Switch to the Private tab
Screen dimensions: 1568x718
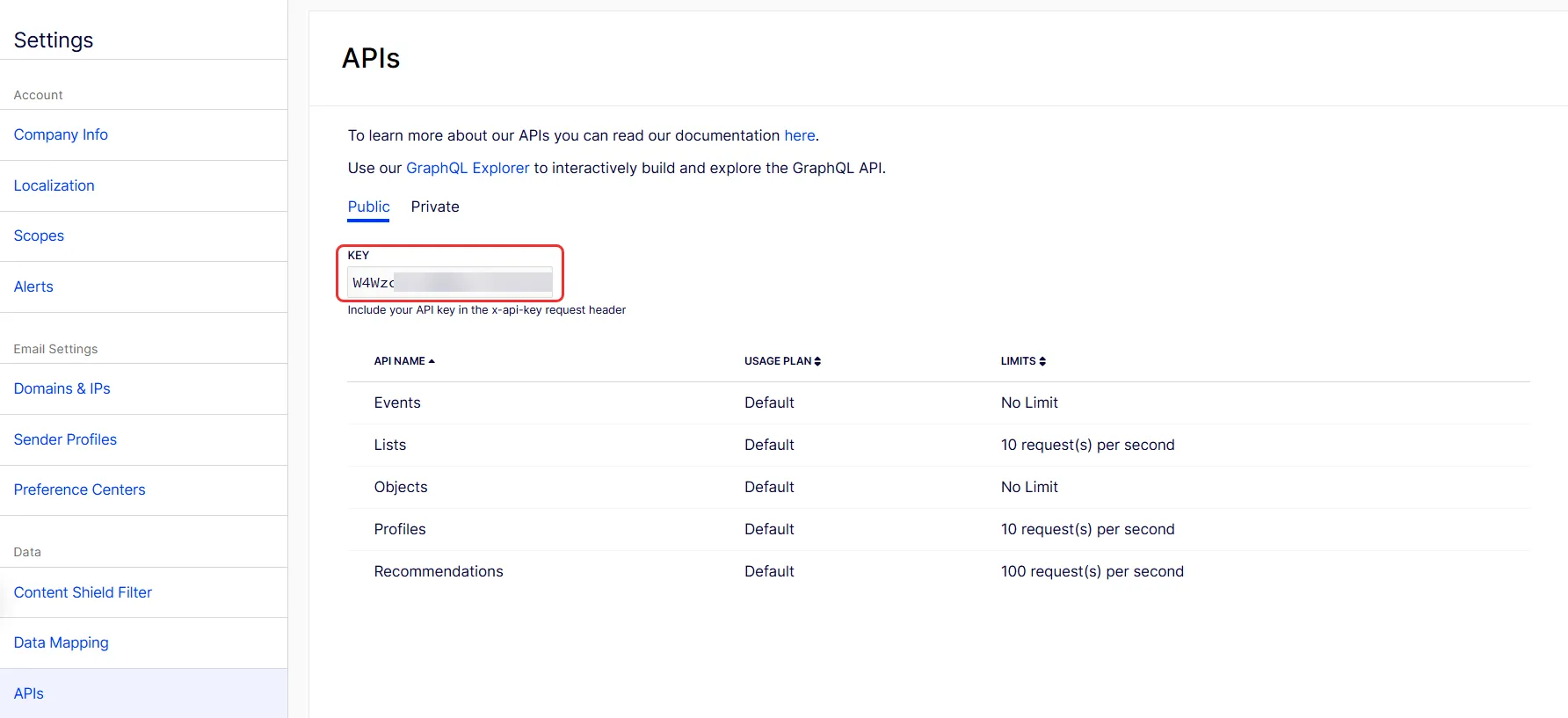pyautogui.click(x=435, y=207)
